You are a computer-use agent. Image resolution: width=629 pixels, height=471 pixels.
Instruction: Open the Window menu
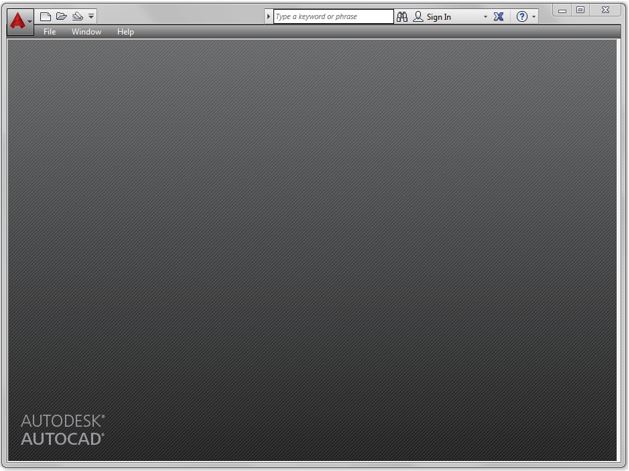[86, 32]
